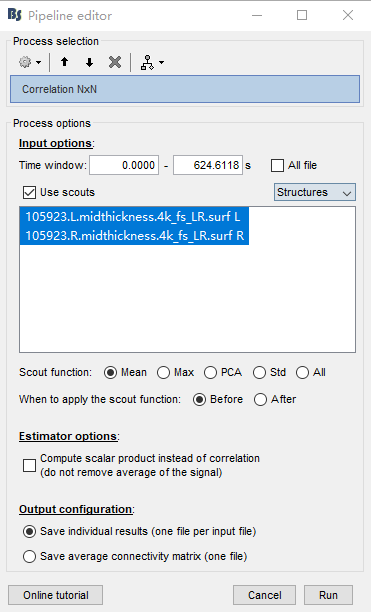Expand the dropdown arrow next to the gear icon
The width and height of the screenshot is (371, 612).
pyautogui.click(x=38, y=62)
